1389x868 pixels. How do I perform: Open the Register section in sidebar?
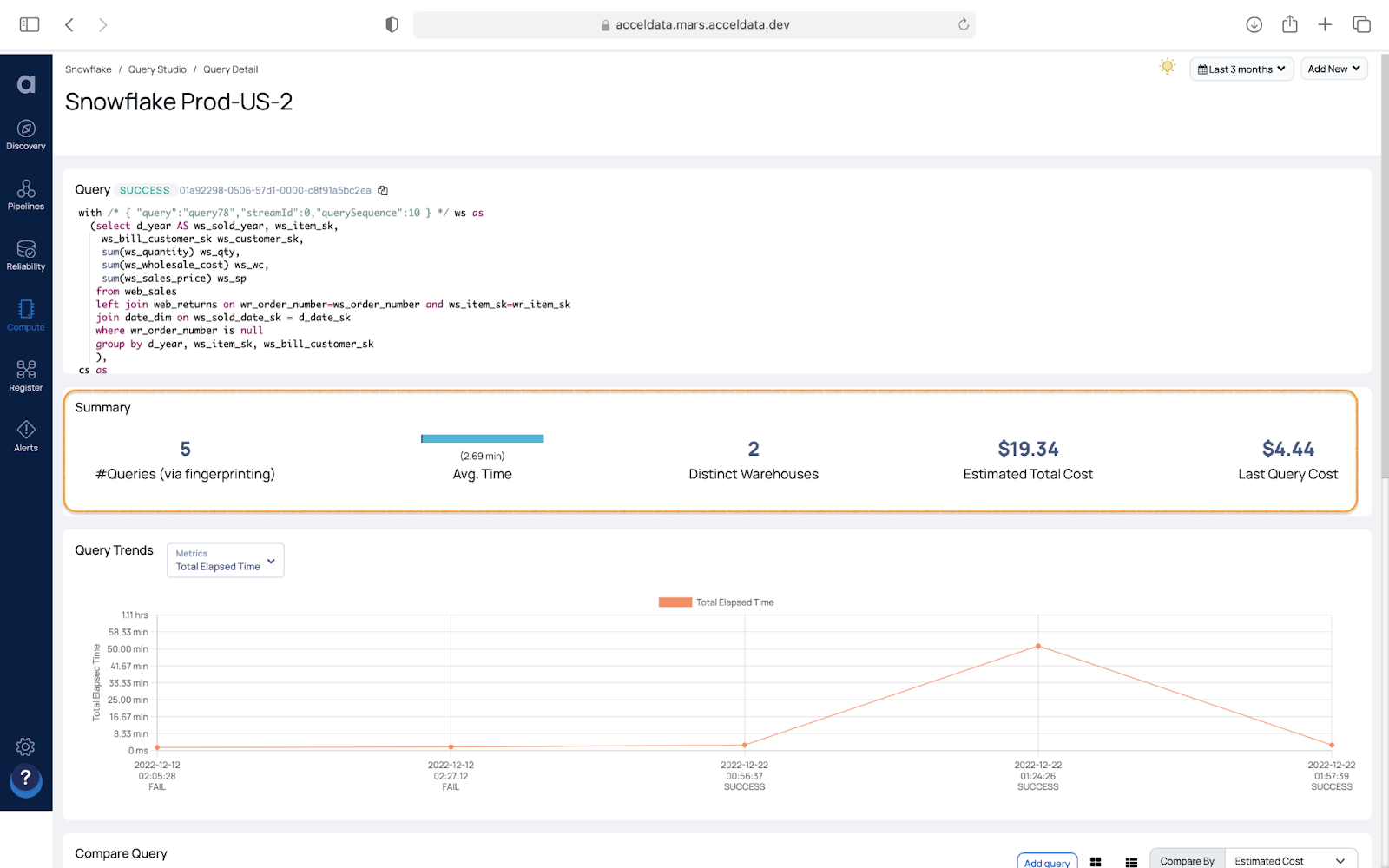coord(26,377)
